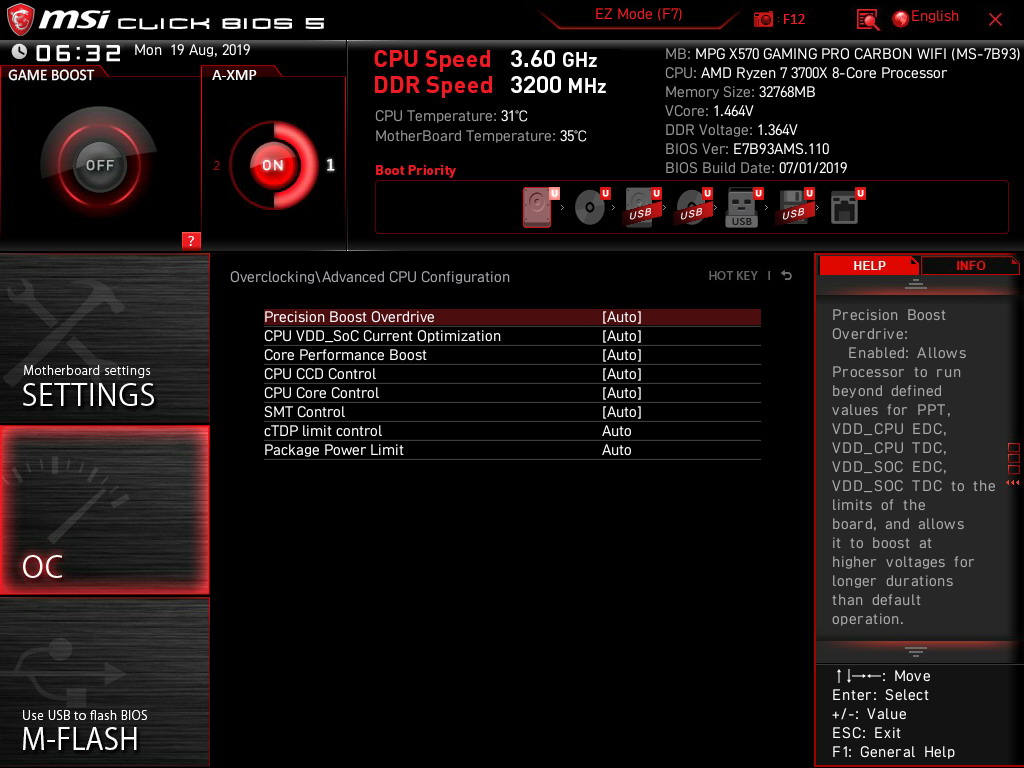
Task: Switch to the HELP tab
Action: tap(869, 265)
